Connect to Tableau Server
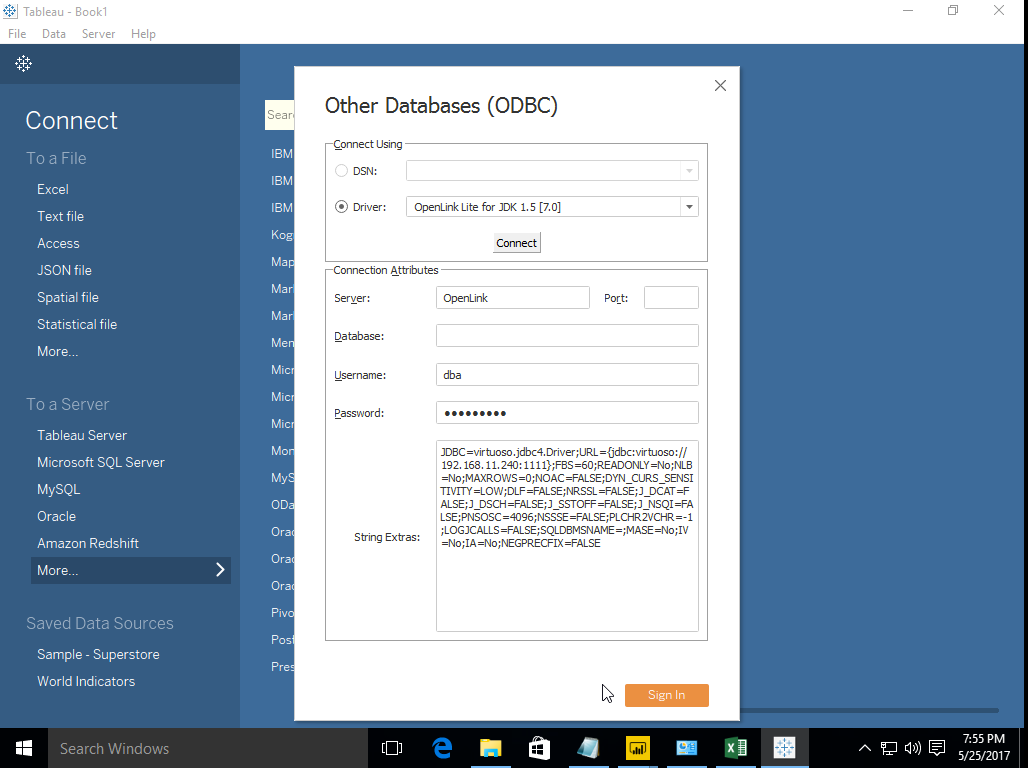The width and height of the screenshot is (1028, 768). click(x=82, y=435)
